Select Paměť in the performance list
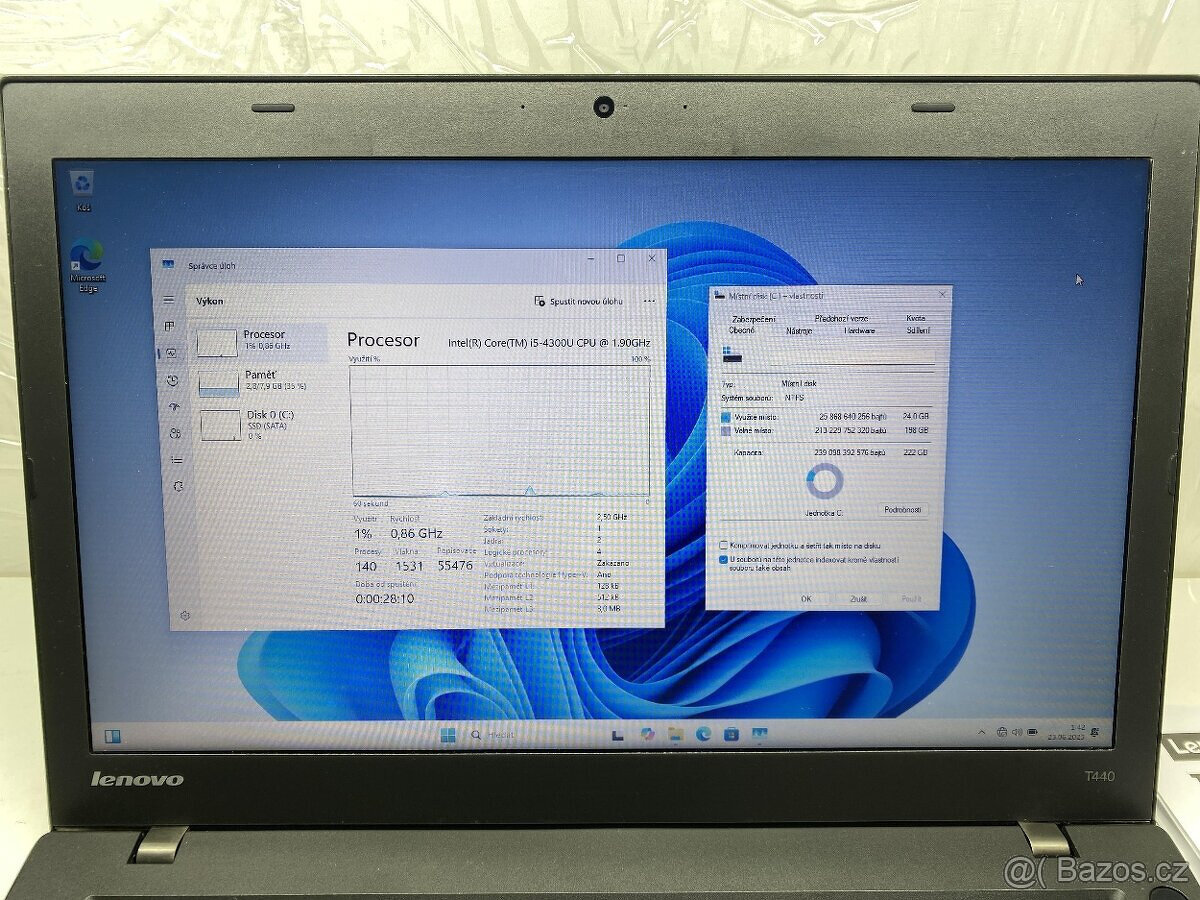The height and width of the screenshot is (900, 1200). [x=255, y=380]
